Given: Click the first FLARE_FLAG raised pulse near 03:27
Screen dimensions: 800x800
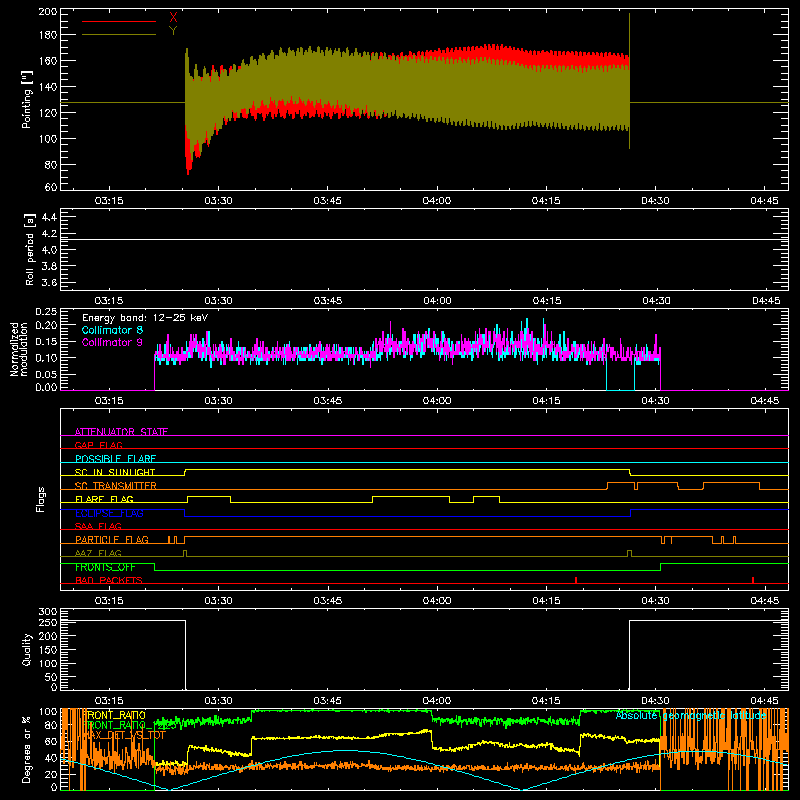Looking at the screenshot, I should (x=209, y=499).
